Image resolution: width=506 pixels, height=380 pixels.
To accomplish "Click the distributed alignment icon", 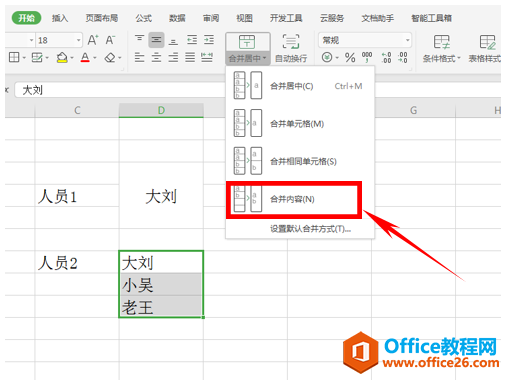I will (207, 57).
